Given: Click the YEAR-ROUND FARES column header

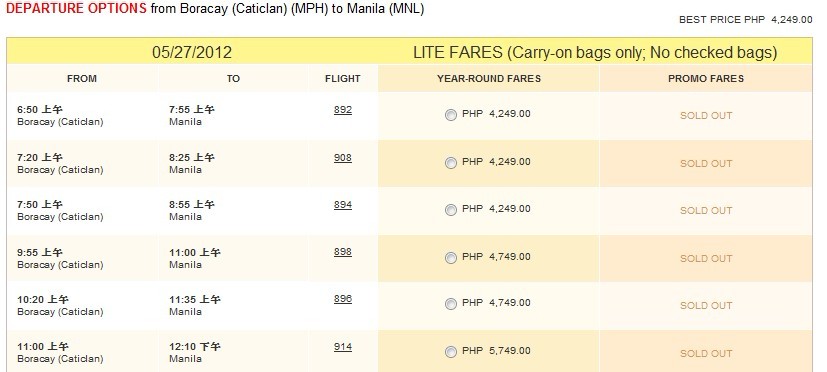Looking at the screenshot, I should point(489,79).
